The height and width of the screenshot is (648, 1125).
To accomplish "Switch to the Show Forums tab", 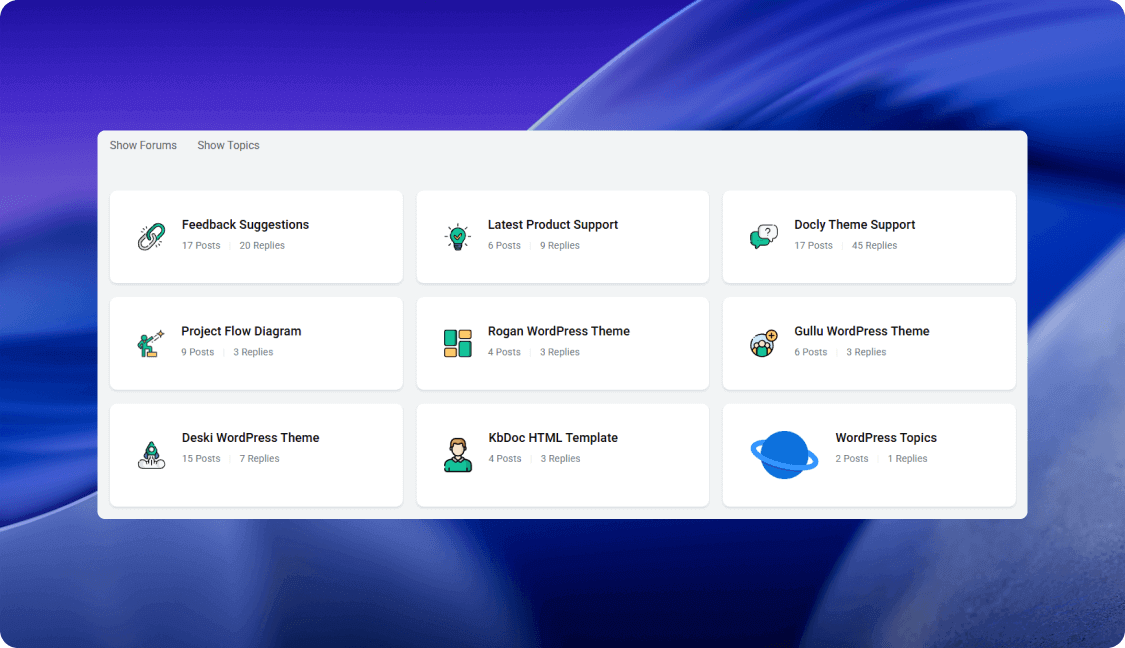I will tap(143, 145).
